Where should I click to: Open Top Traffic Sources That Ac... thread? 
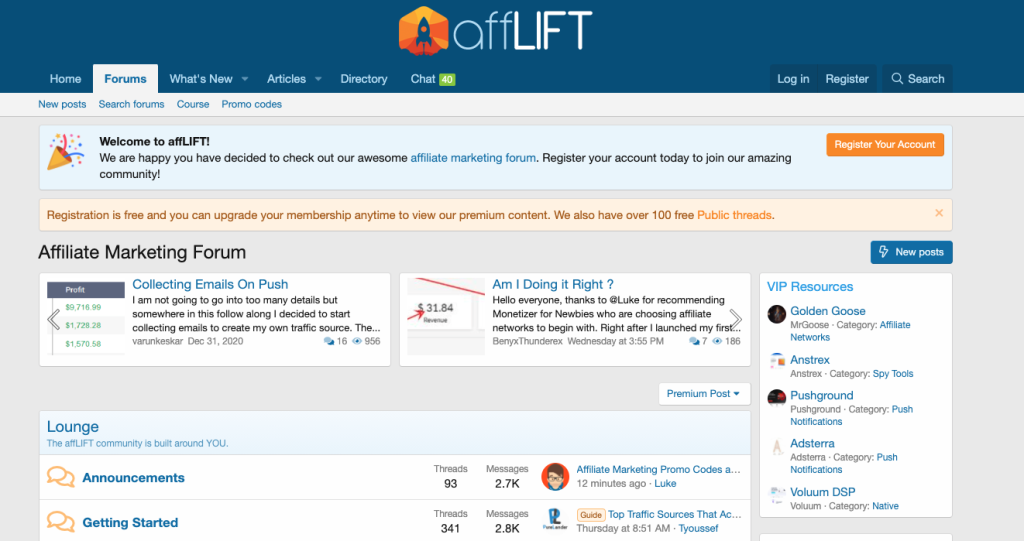[x=675, y=514]
